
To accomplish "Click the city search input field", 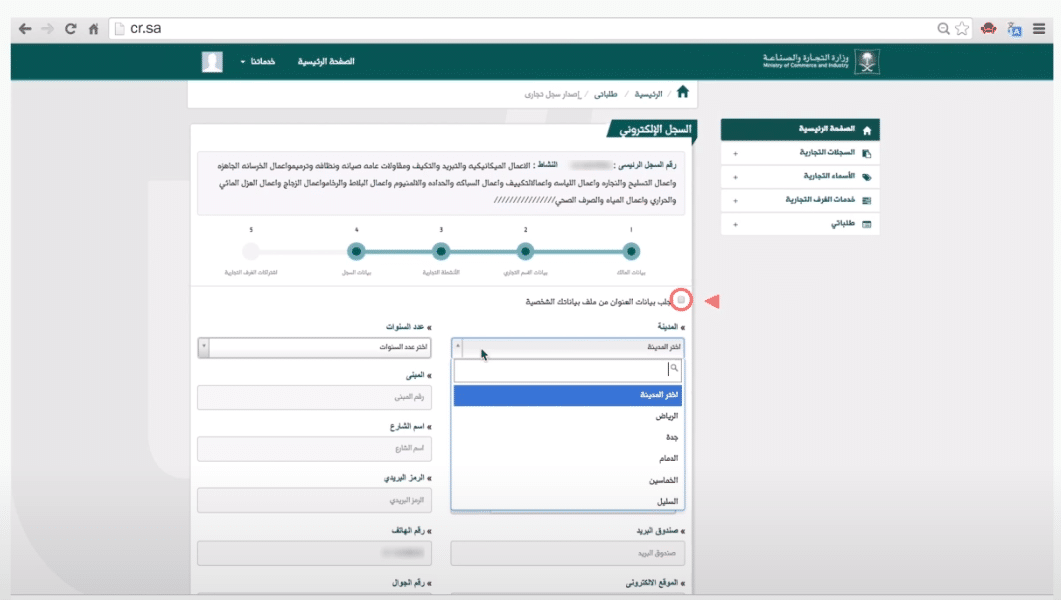I will pyautogui.click(x=568, y=370).
